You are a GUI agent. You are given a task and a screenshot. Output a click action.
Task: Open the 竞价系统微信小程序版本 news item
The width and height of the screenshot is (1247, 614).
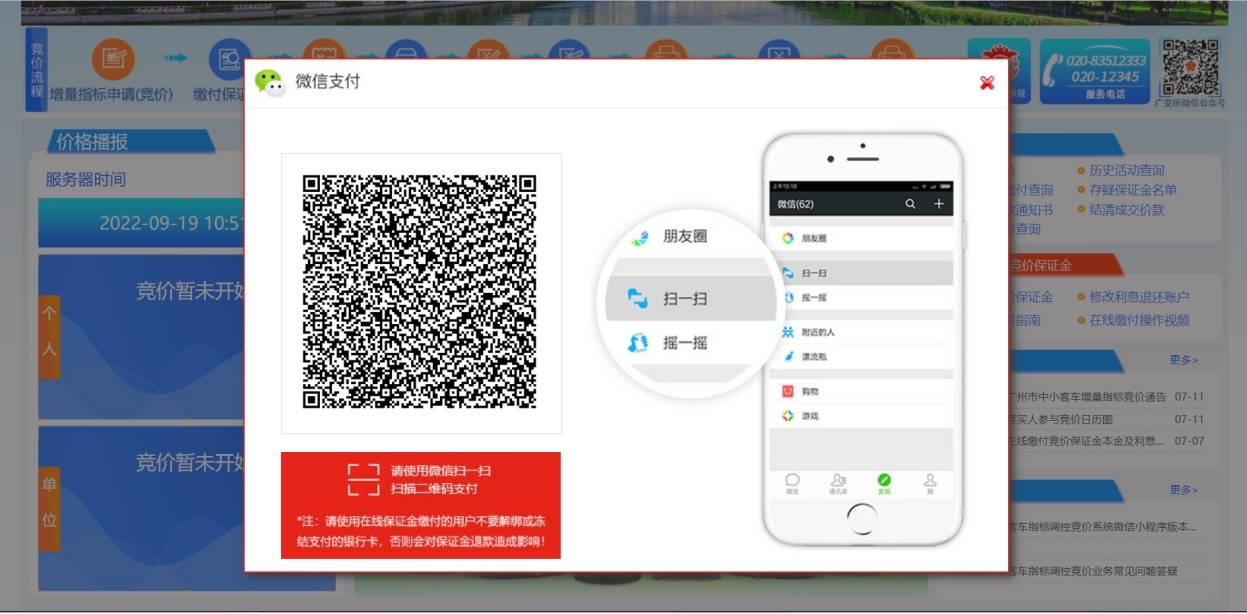1103,527
